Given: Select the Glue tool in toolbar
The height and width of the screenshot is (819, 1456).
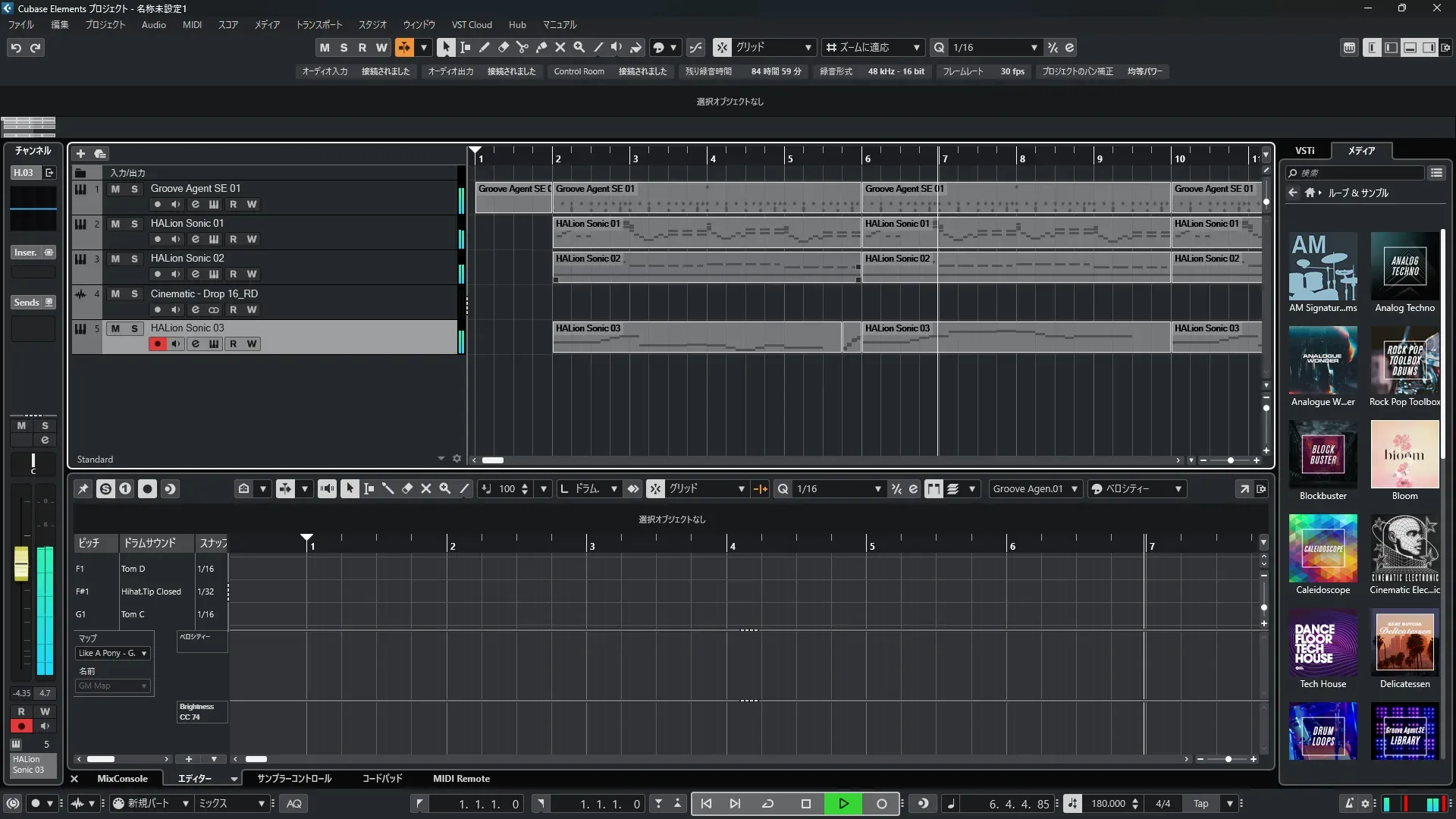Looking at the screenshot, I should pyautogui.click(x=541, y=47).
